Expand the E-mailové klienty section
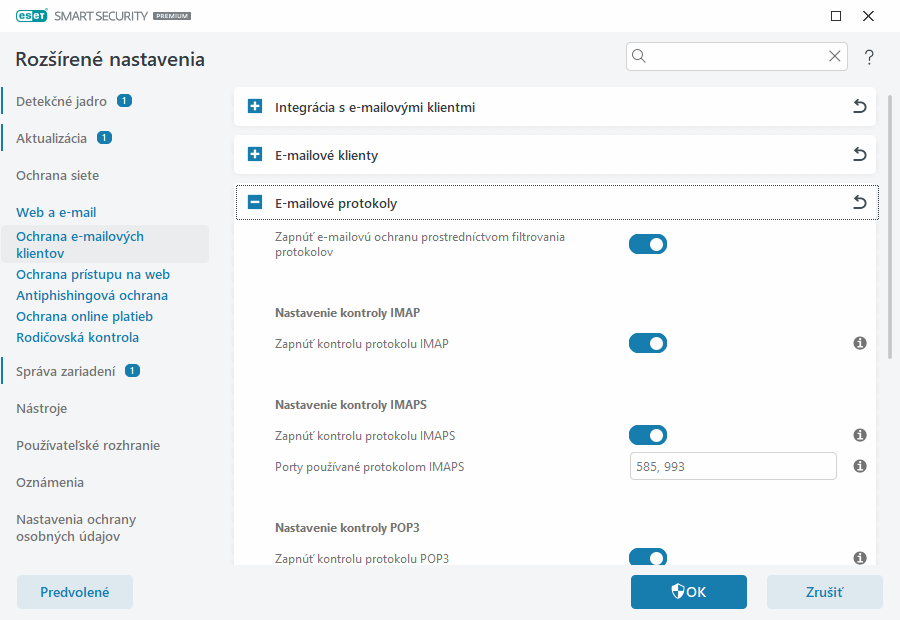The image size is (900, 620). [x=255, y=155]
